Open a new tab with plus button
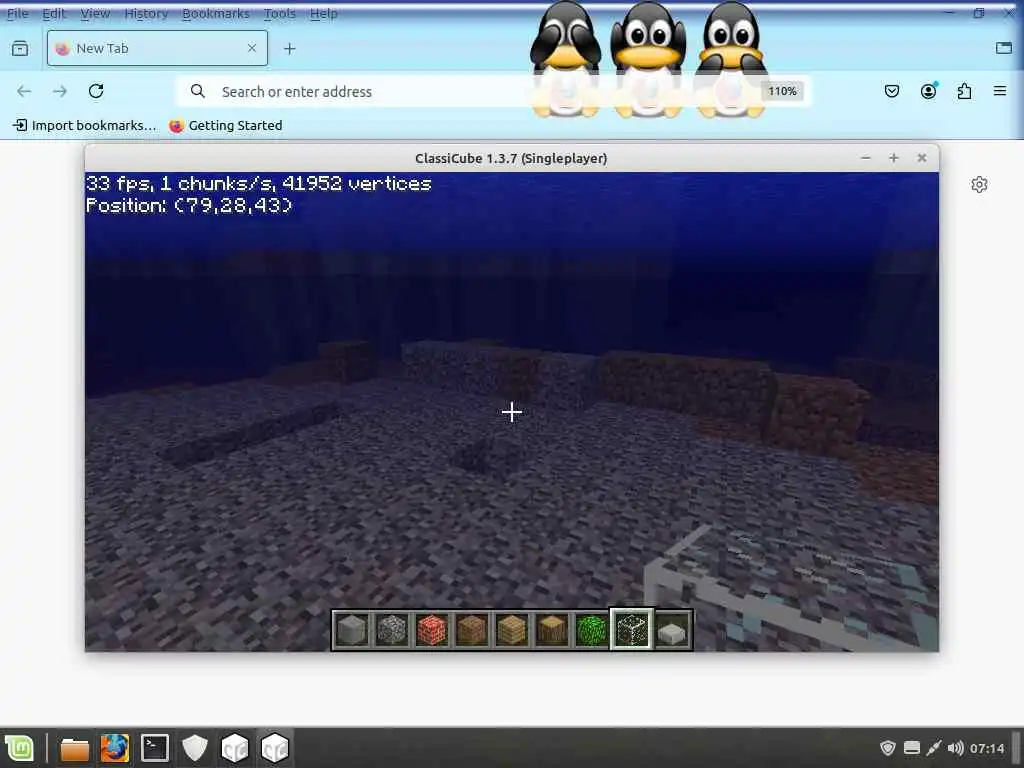 pos(290,48)
